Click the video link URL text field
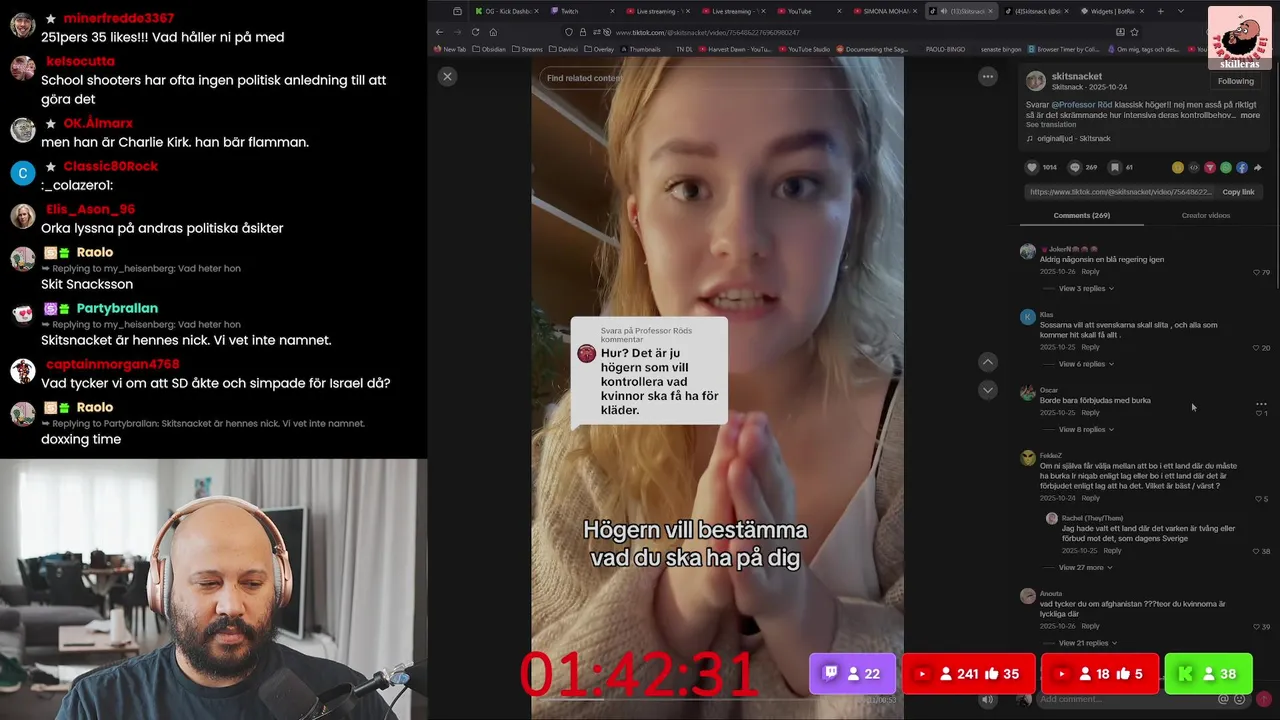 (1120, 192)
